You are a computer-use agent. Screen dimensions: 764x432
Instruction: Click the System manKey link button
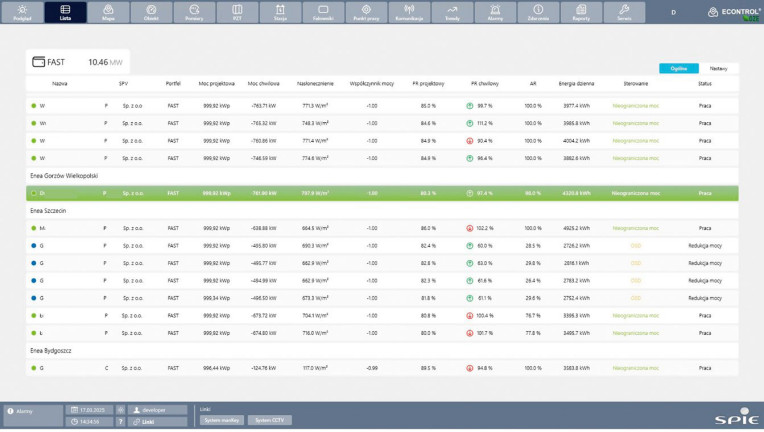pyautogui.click(x=221, y=420)
